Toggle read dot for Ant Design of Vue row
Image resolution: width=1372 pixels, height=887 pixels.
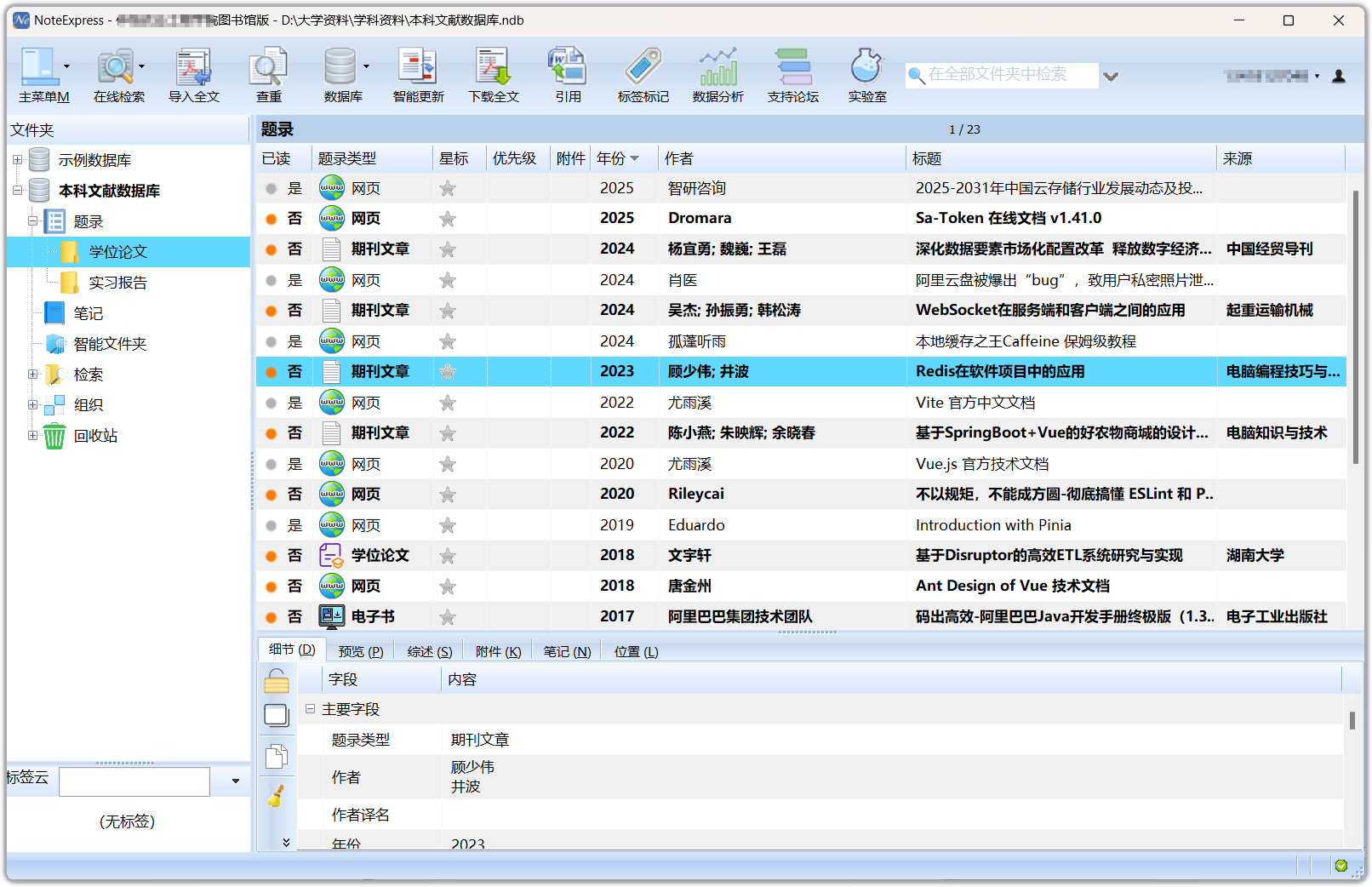point(271,587)
